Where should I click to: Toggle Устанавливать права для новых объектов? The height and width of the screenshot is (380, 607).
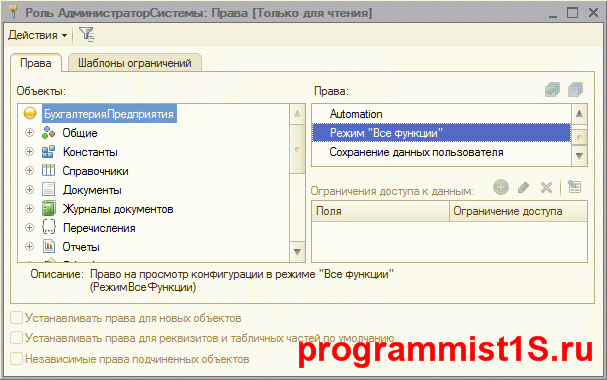point(16,318)
